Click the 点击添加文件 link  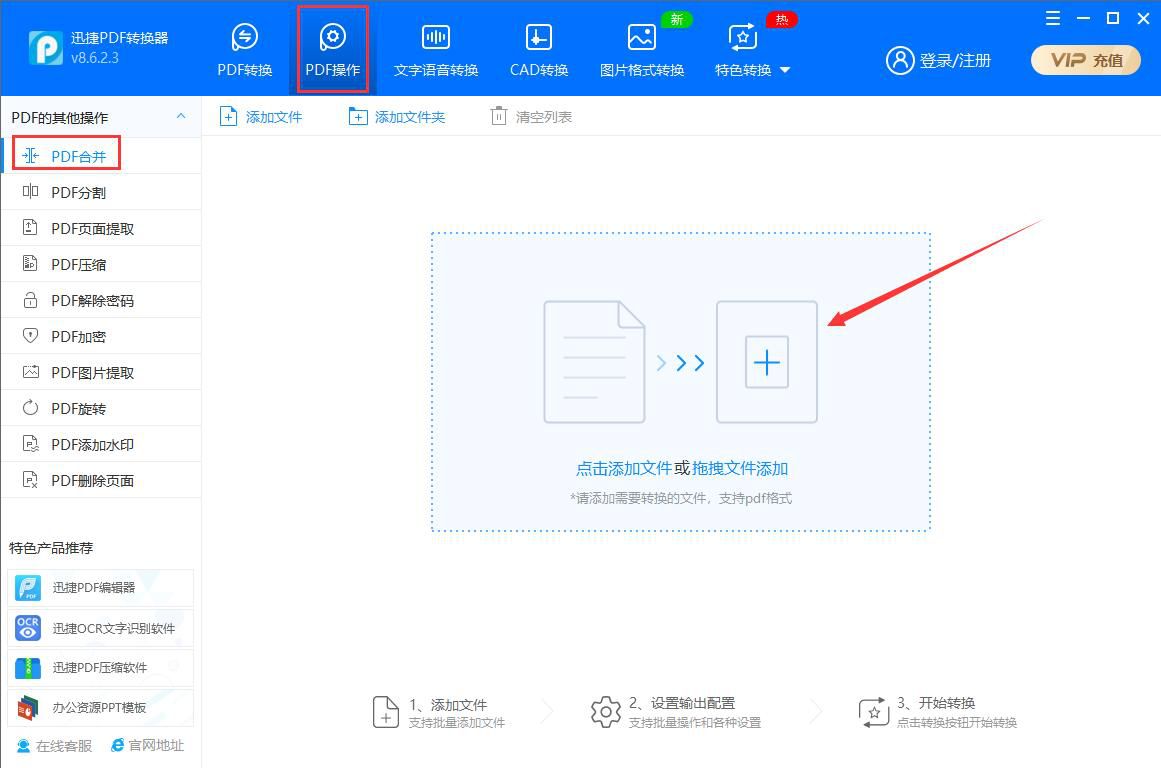tap(623, 469)
